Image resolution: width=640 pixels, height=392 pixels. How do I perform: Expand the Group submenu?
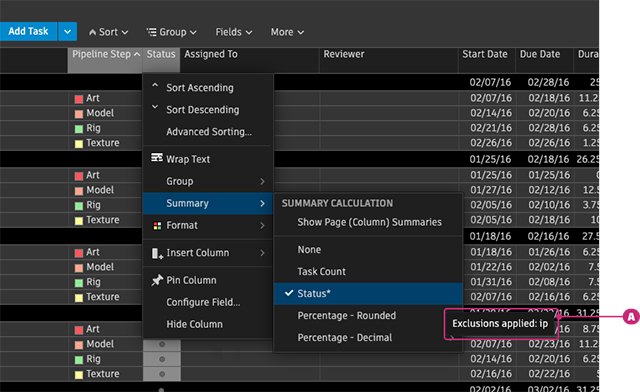click(x=208, y=181)
